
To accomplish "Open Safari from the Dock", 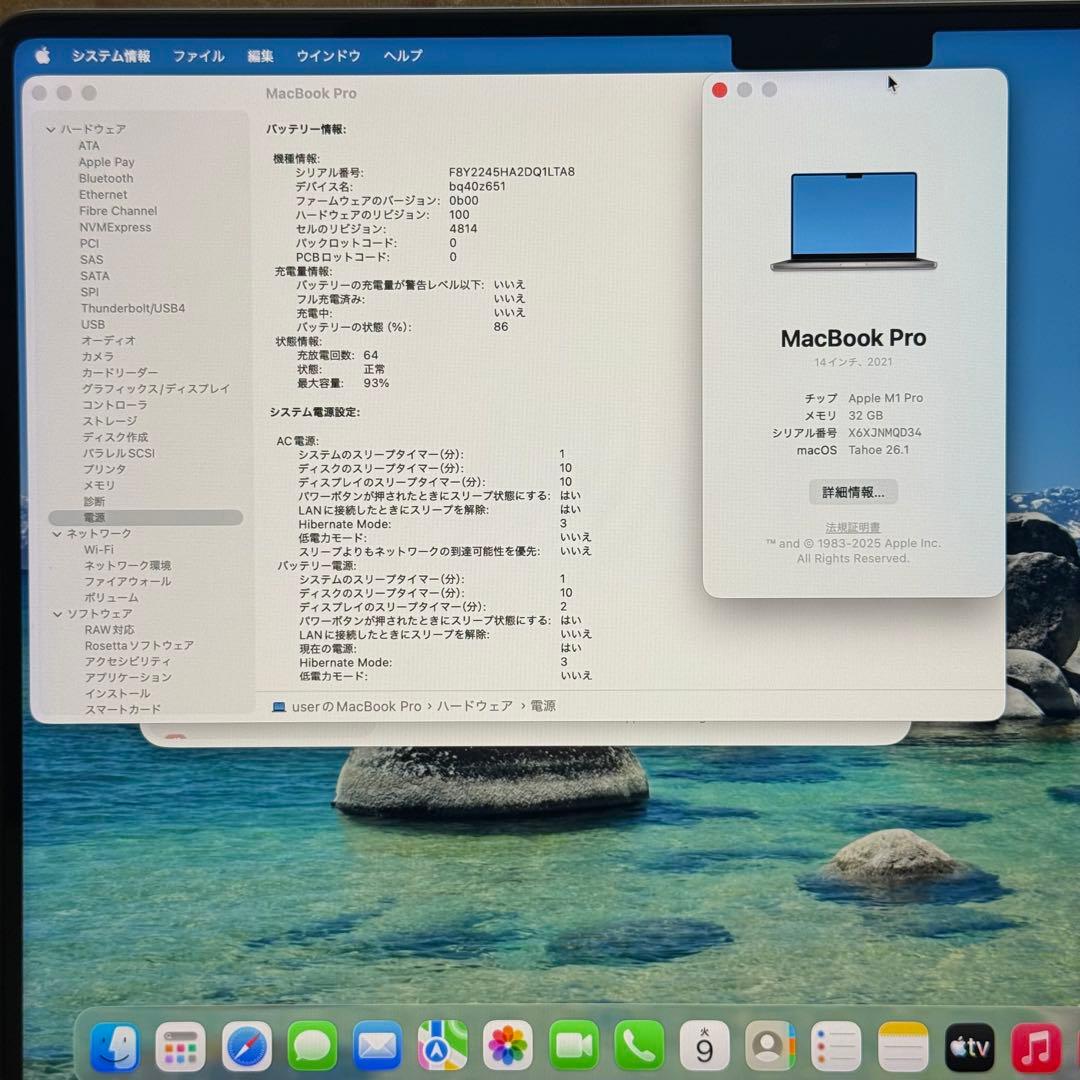I will [247, 1047].
